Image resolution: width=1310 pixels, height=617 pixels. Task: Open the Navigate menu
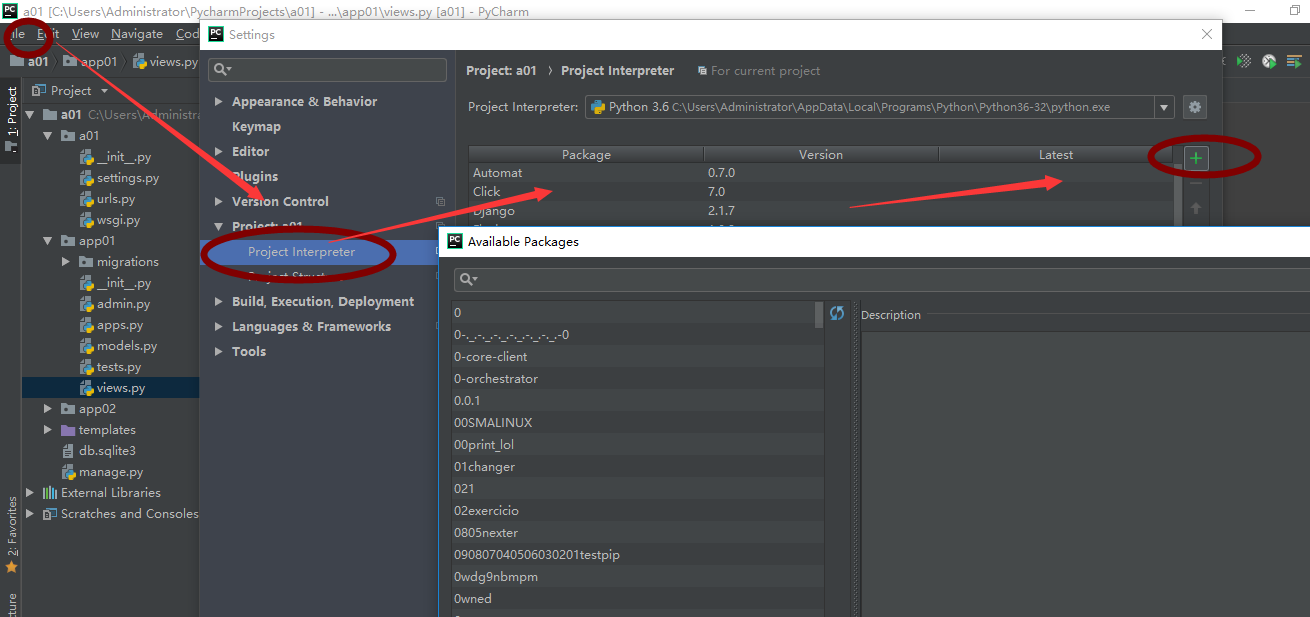click(x=137, y=34)
